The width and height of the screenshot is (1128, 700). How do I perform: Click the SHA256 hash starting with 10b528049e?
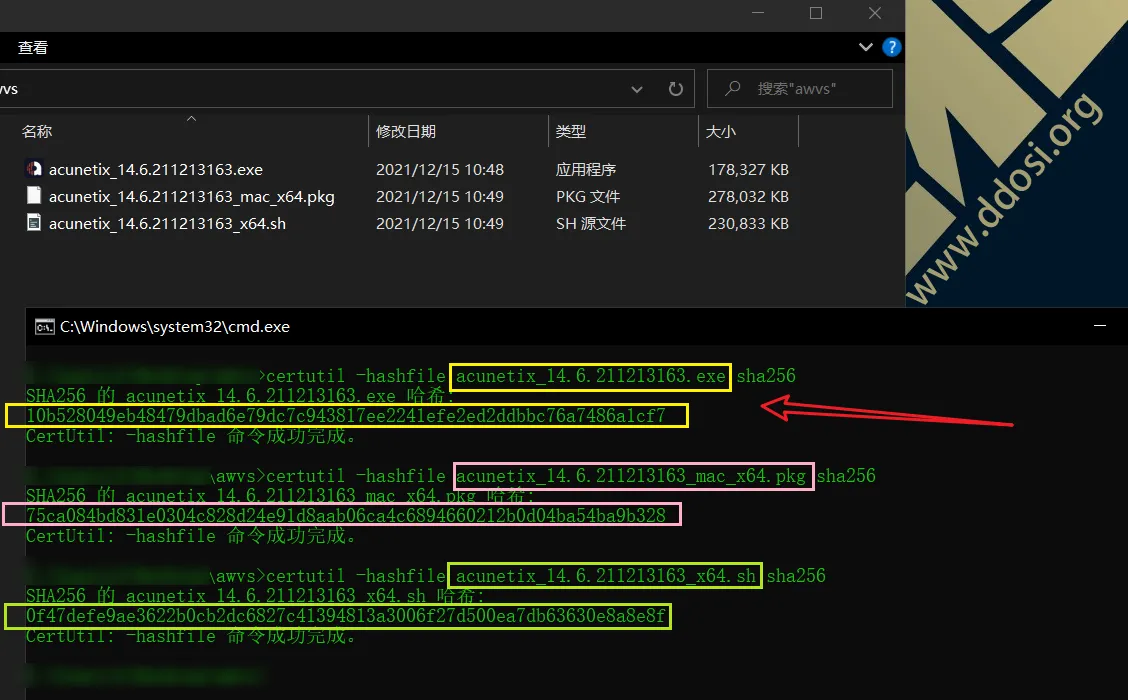(345, 415)
